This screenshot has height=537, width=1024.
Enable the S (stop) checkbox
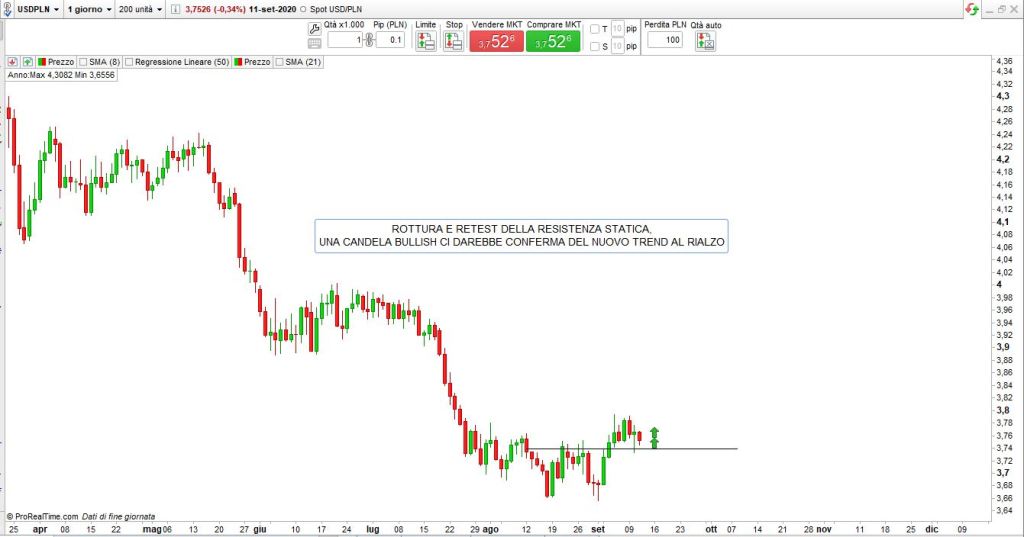(595, 46)
